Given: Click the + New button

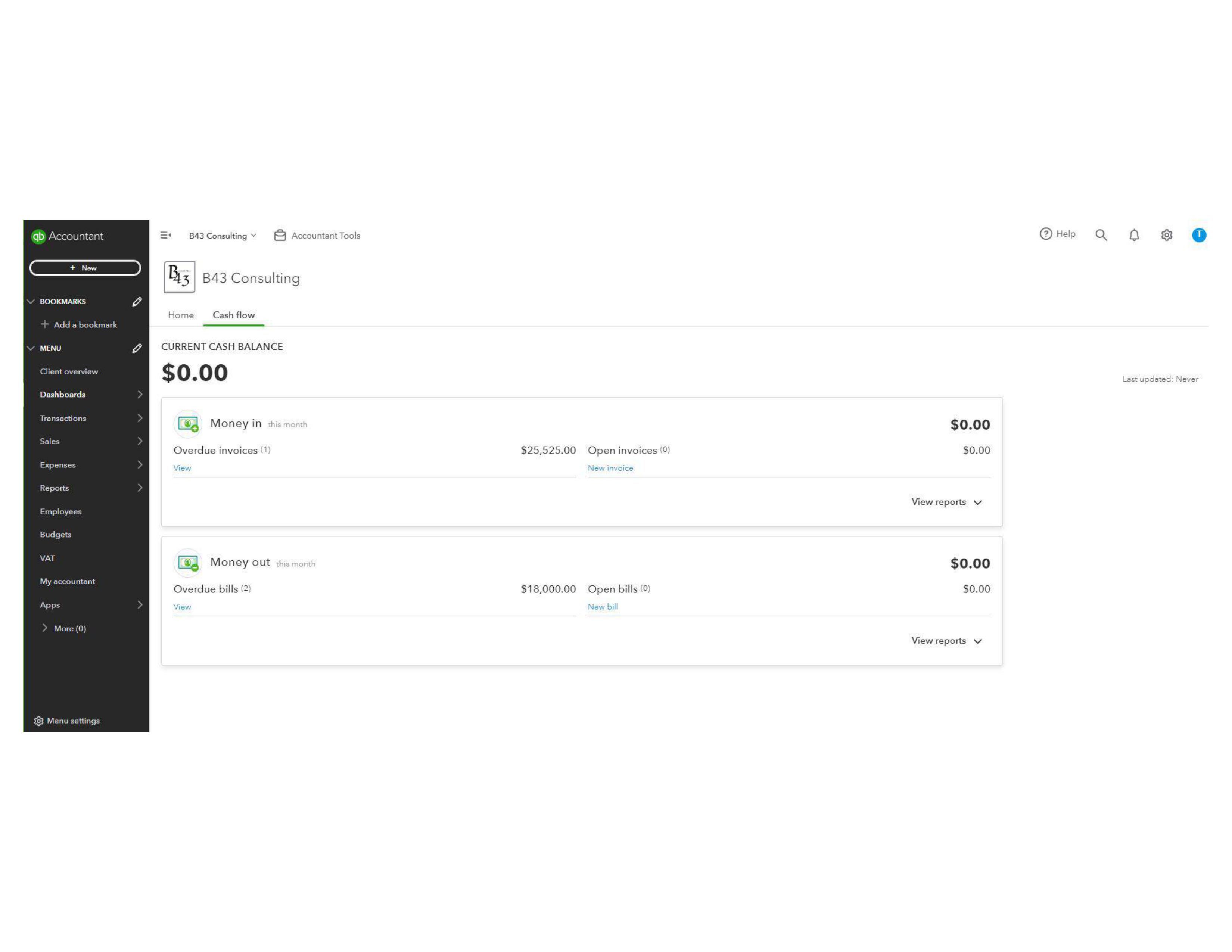Looking at the screenshot, I should click(85, 268).
